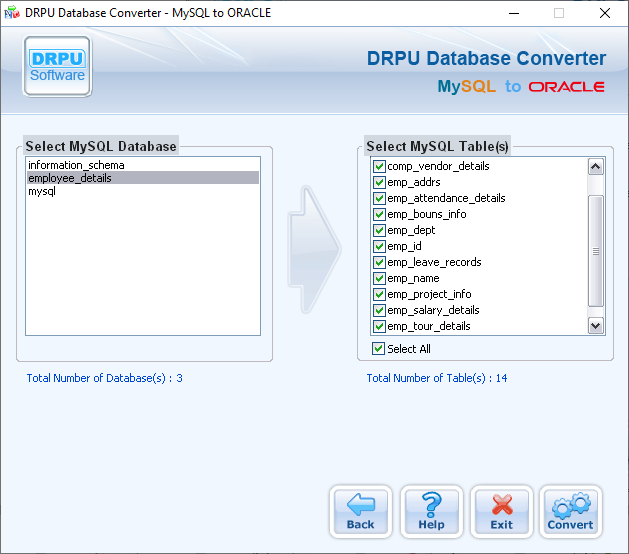Click the comp_vendor_details table name
629x554 pixels.
pos(438,166)
